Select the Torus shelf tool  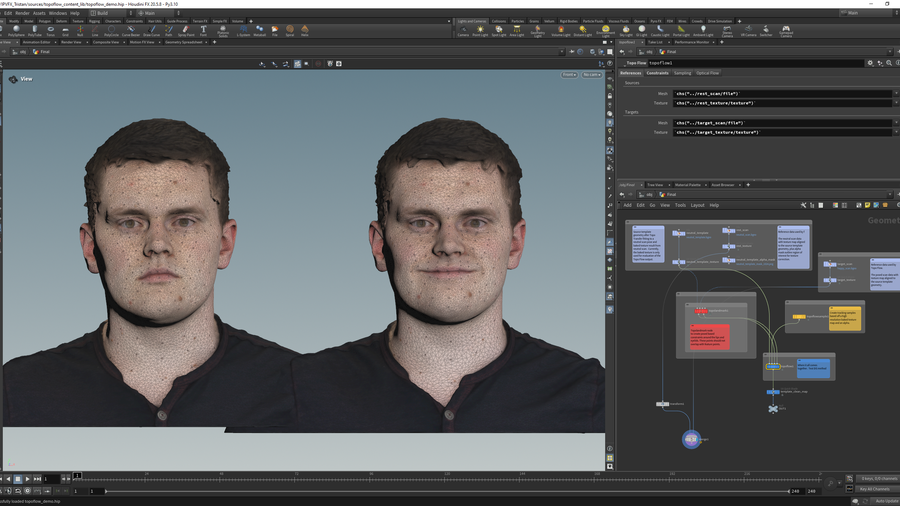pyautogui.click(x=51, y=30)
